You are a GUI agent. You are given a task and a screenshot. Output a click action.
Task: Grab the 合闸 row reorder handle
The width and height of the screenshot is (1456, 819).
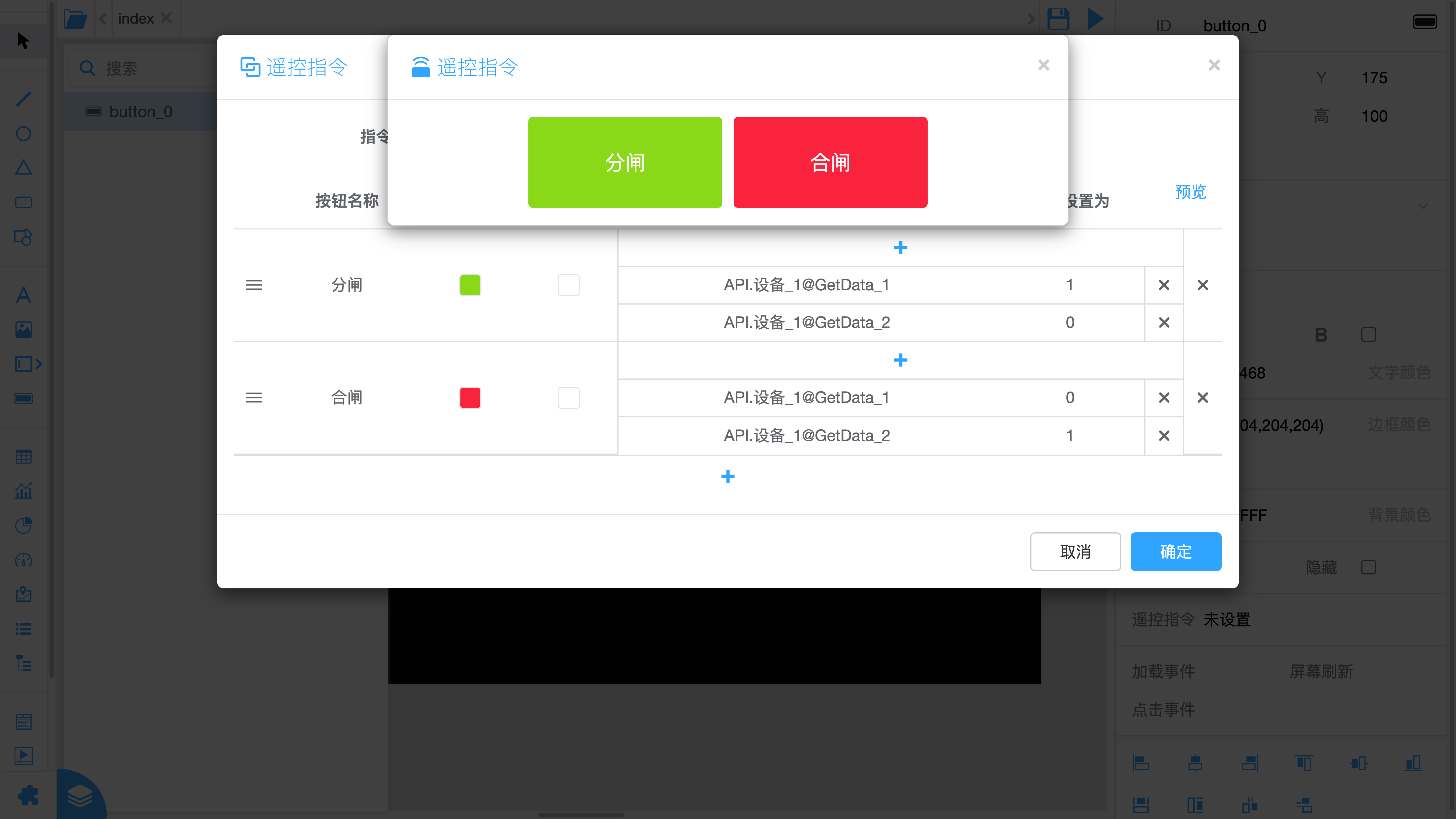(x=253, y=397)
